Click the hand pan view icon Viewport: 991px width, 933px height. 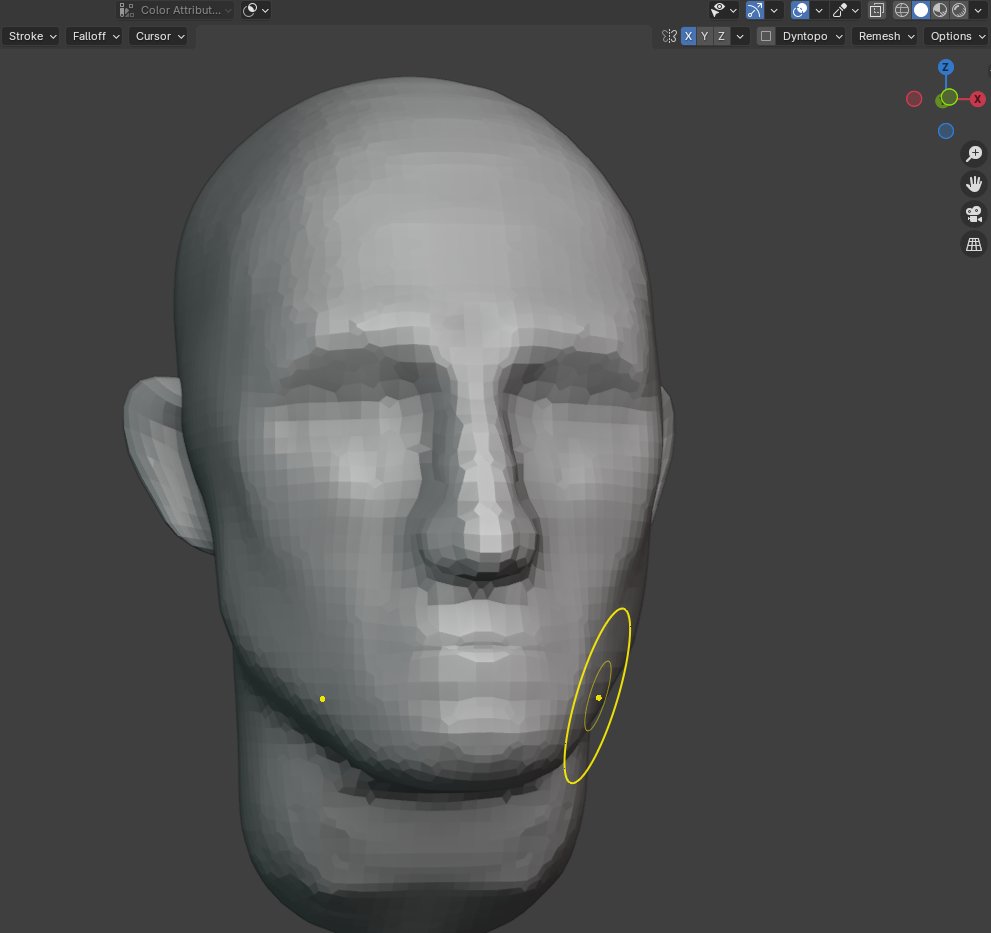[974, 184]
